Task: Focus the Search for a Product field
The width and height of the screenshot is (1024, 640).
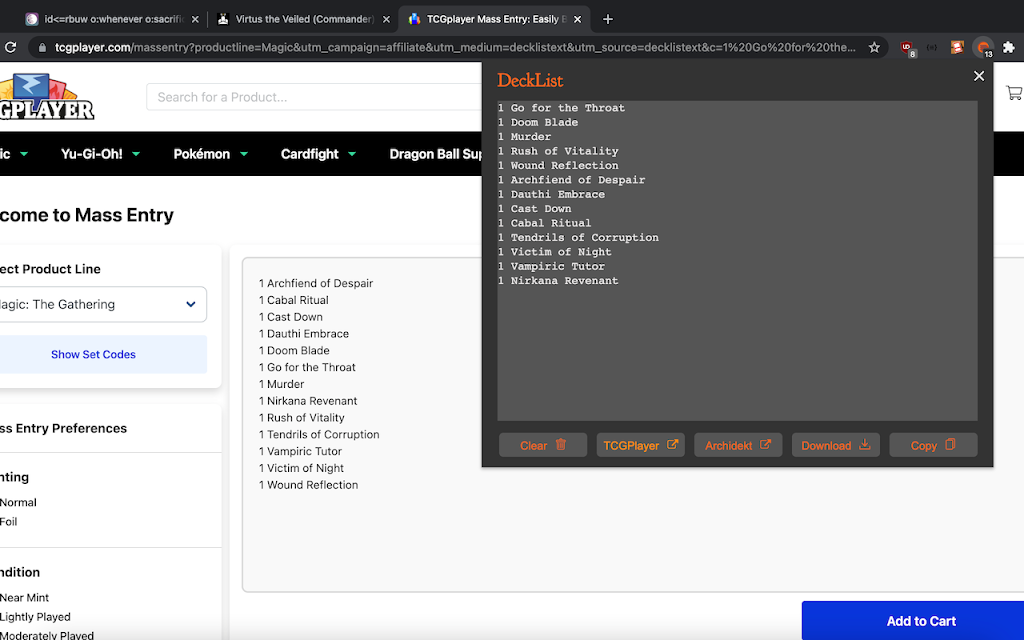Action: 313,97
